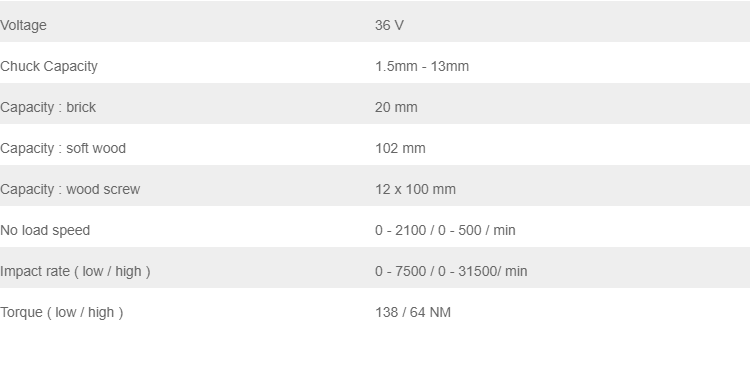This screenshot has height=371, width=750.
Task: Select the 12 x 100 mm value
Action: tap(415, 190)
